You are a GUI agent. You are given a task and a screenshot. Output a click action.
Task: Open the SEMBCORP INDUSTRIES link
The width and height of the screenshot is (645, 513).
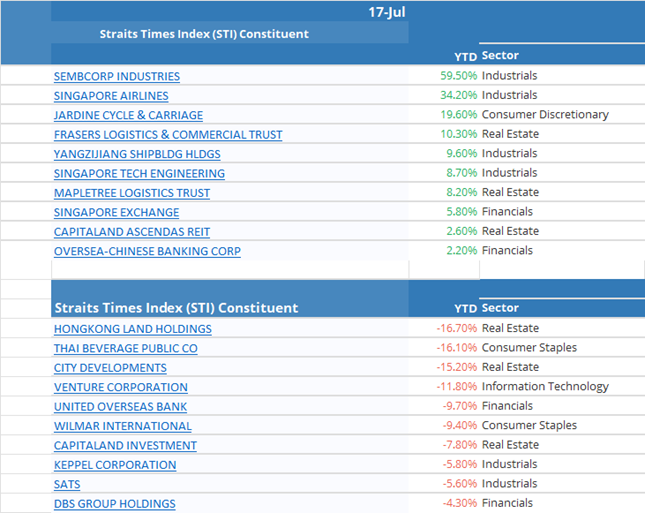[117, 77]
